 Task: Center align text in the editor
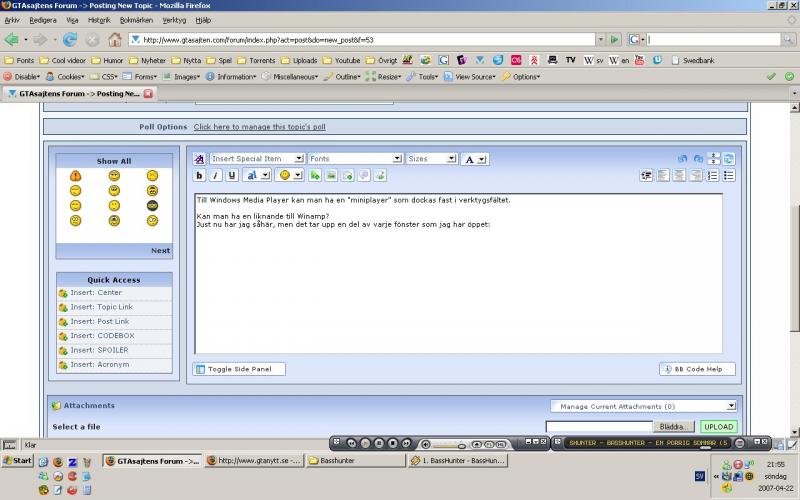point(679,176)
